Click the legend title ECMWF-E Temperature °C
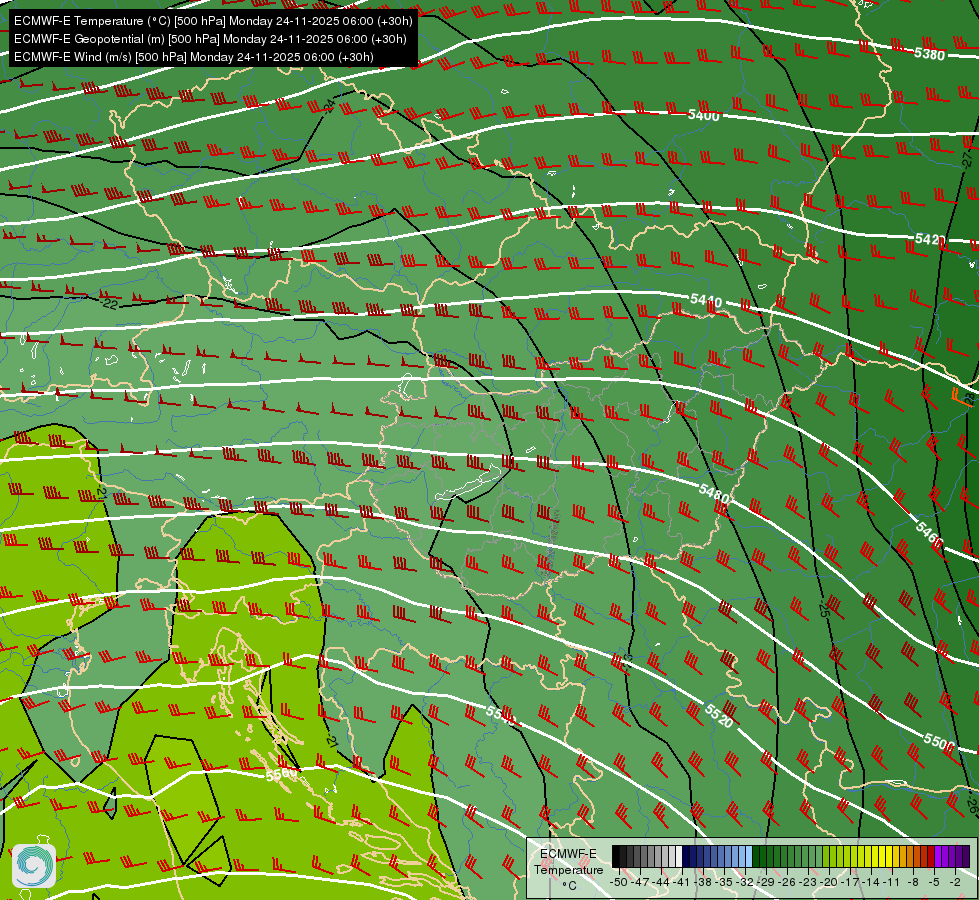 point(568,870)
